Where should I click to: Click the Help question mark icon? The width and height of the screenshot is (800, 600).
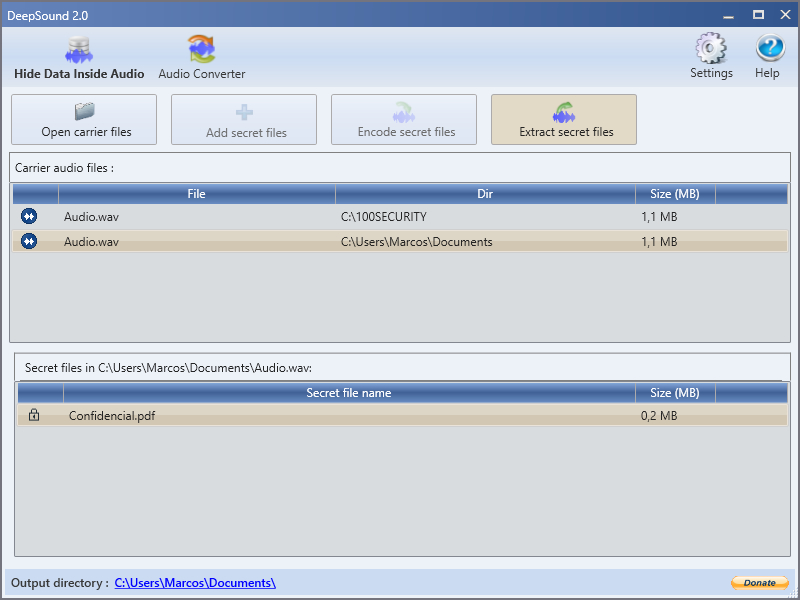pyautogui.click(x=769, y=48)
